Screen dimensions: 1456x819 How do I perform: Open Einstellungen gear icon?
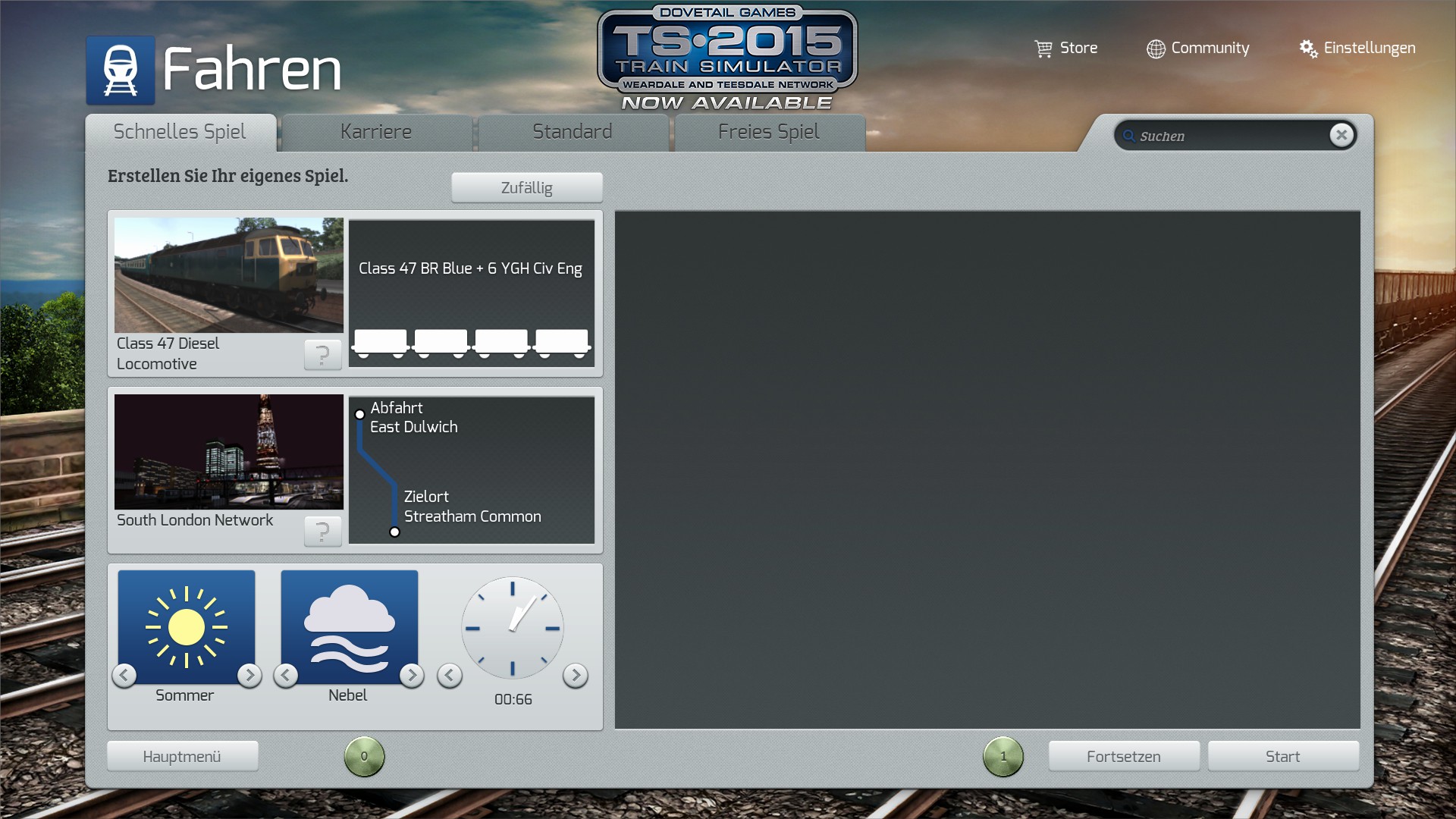[x=1308, y=49]
